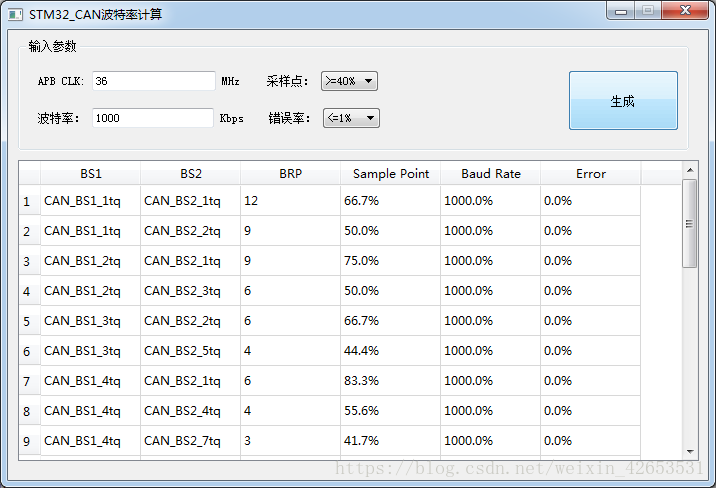
Task: Click the Sample Point column header
Action: pyautogui.click(x=390, y=173)
